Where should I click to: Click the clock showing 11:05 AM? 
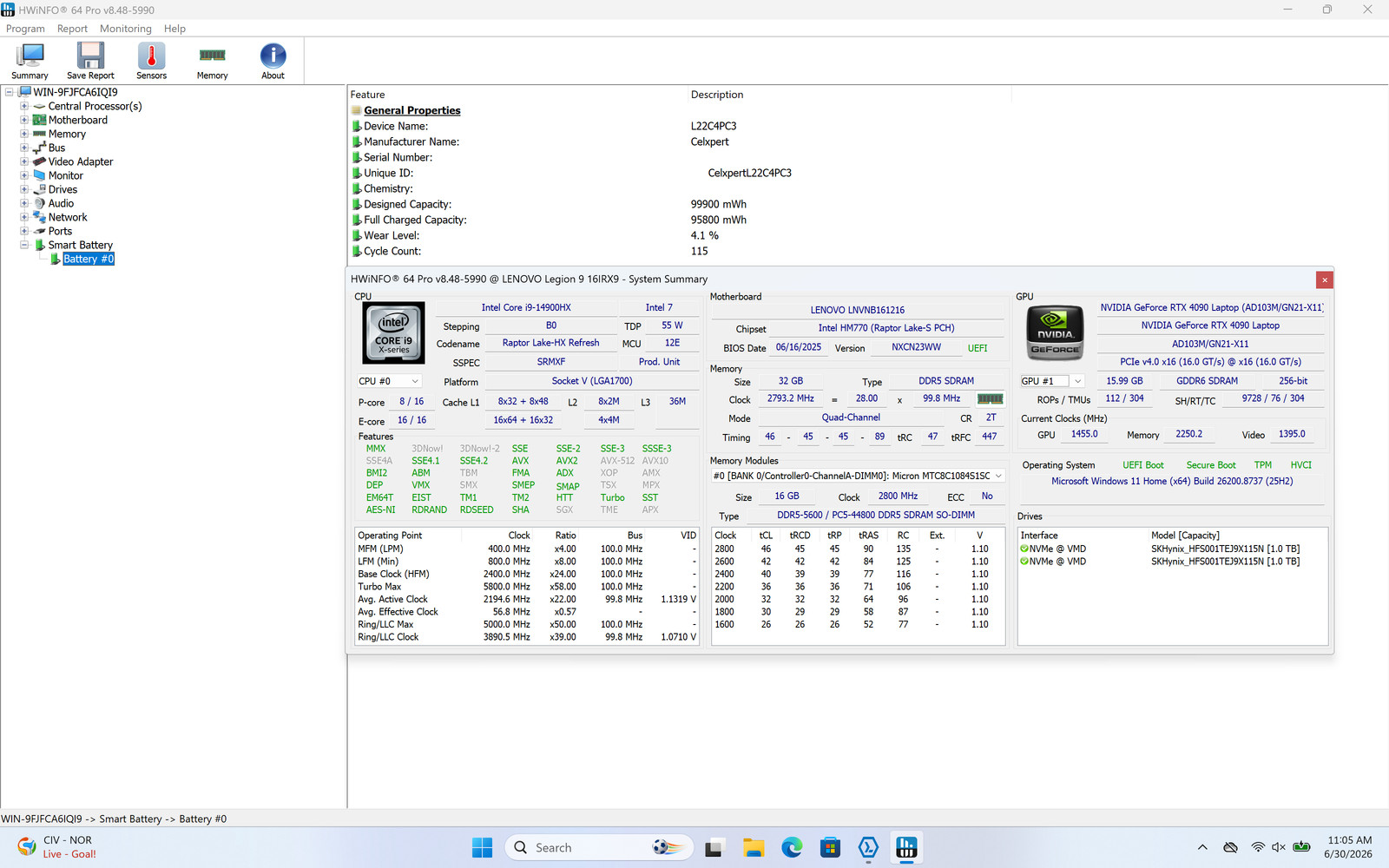pos(1350,840)
